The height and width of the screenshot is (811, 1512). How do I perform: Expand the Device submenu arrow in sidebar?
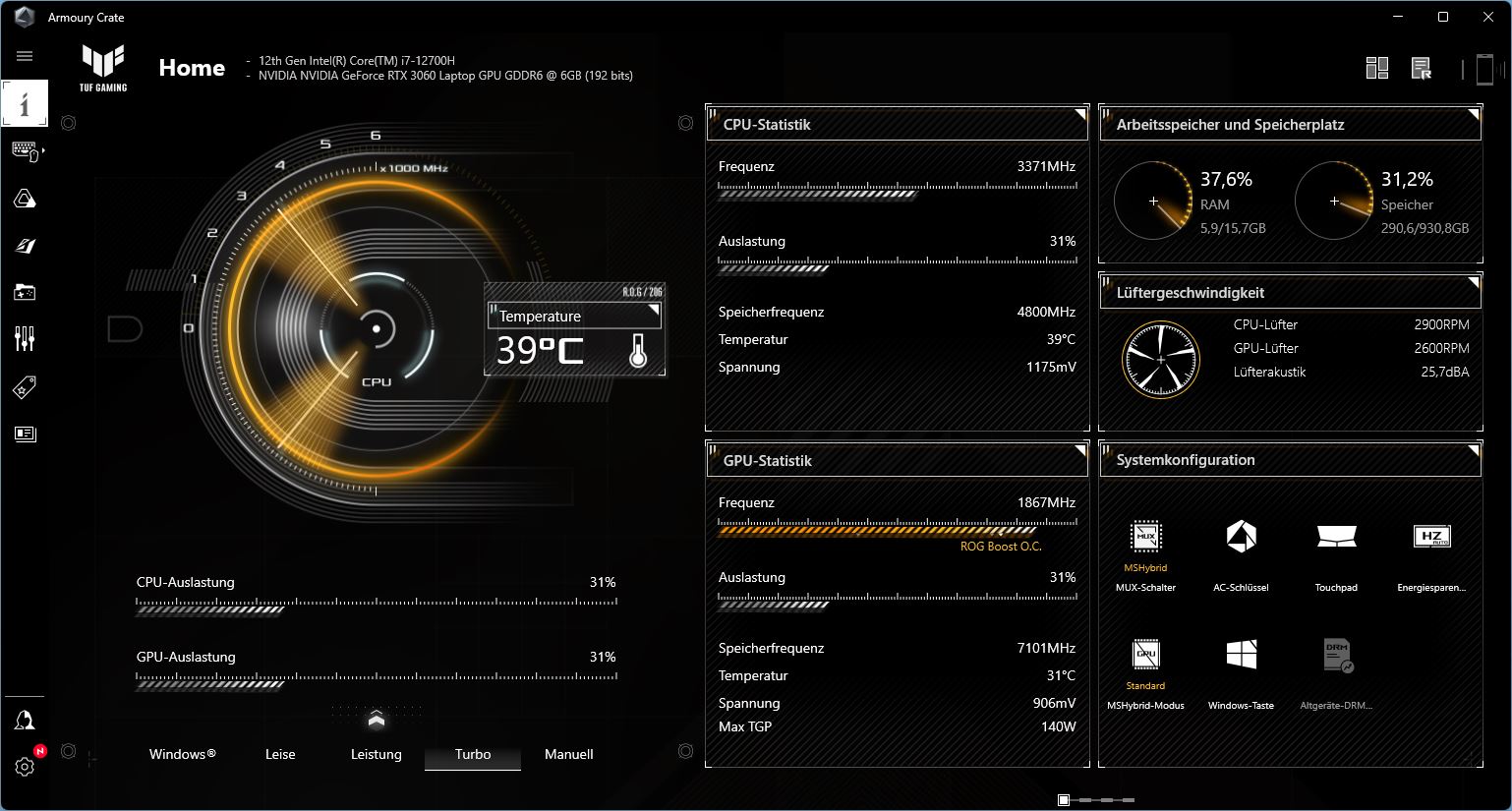click(x=43, y=151)
